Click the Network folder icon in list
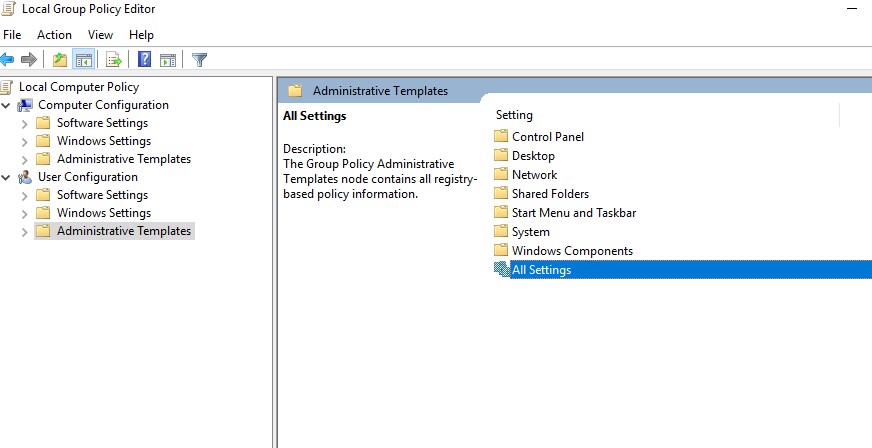Viewport: 872px width, 448px height. [x=501, y=174]
